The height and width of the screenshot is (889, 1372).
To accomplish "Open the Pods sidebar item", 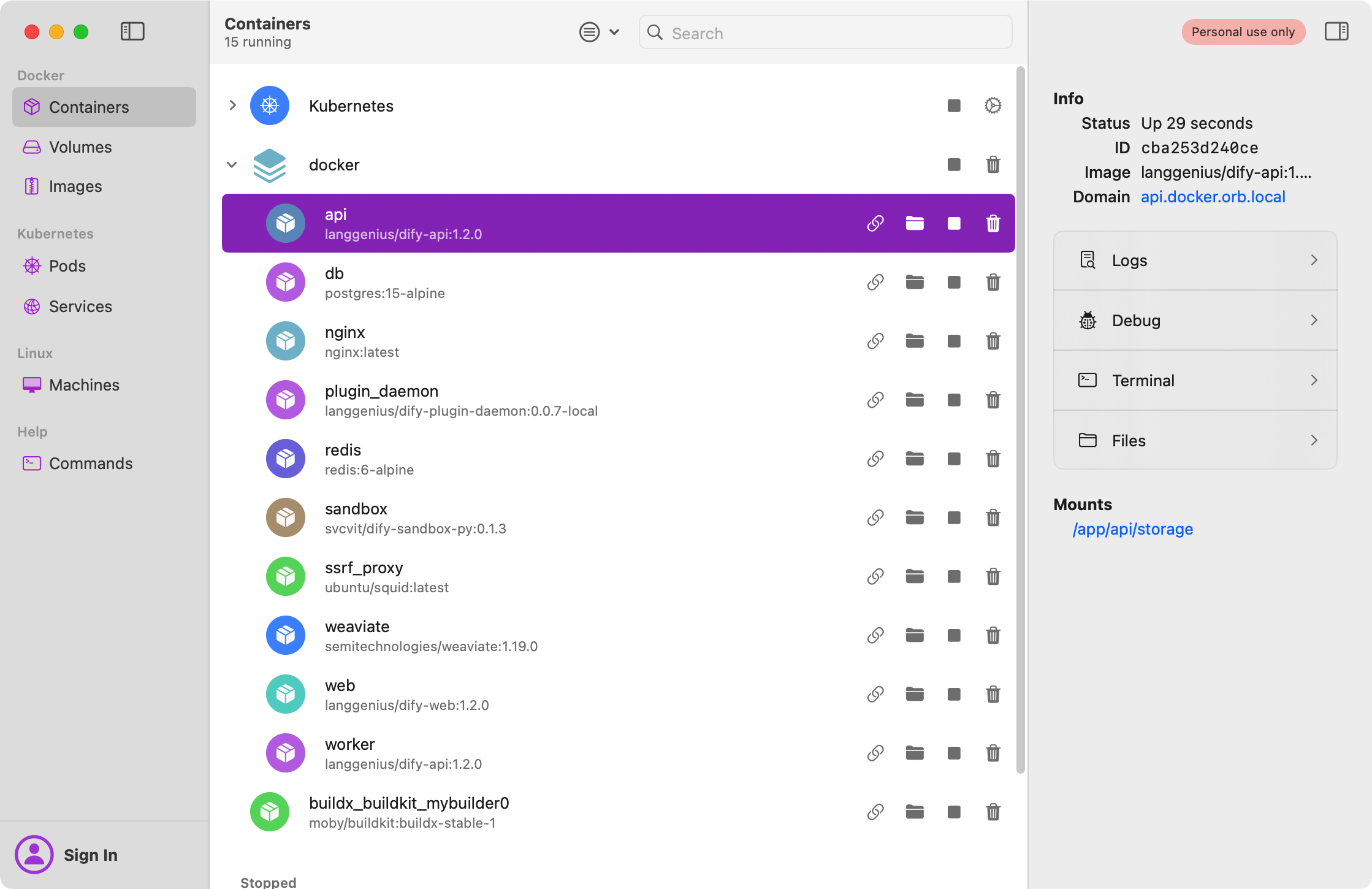I will tap(67, 266).
